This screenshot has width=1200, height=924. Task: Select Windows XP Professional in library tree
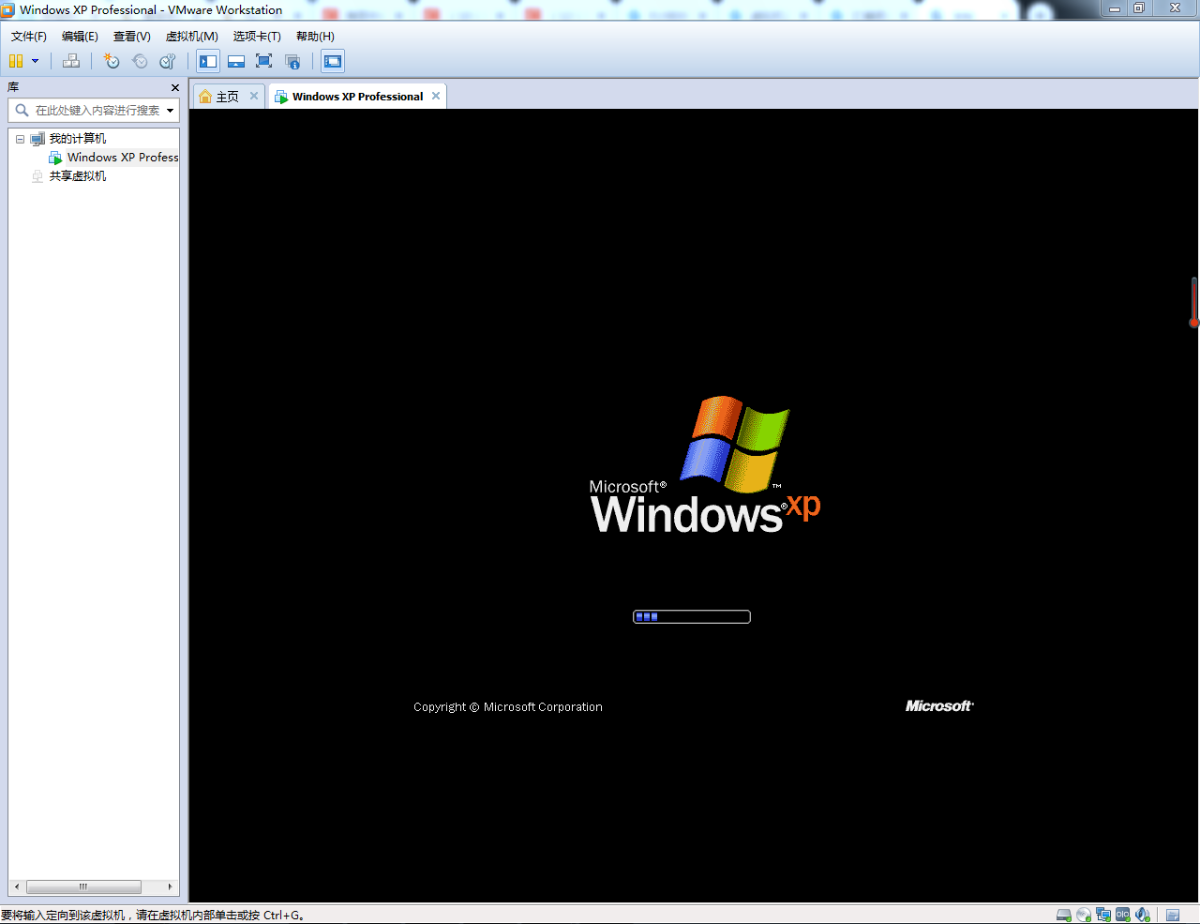122,157
